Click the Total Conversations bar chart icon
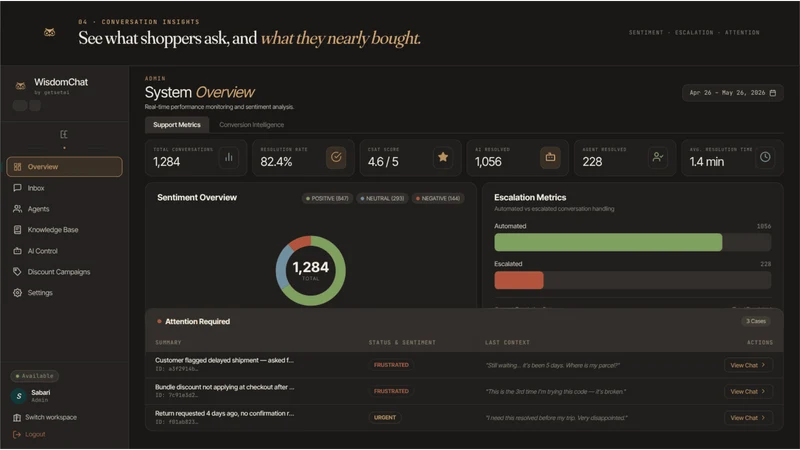Screen dimensions: 800x450 point(229,157)
